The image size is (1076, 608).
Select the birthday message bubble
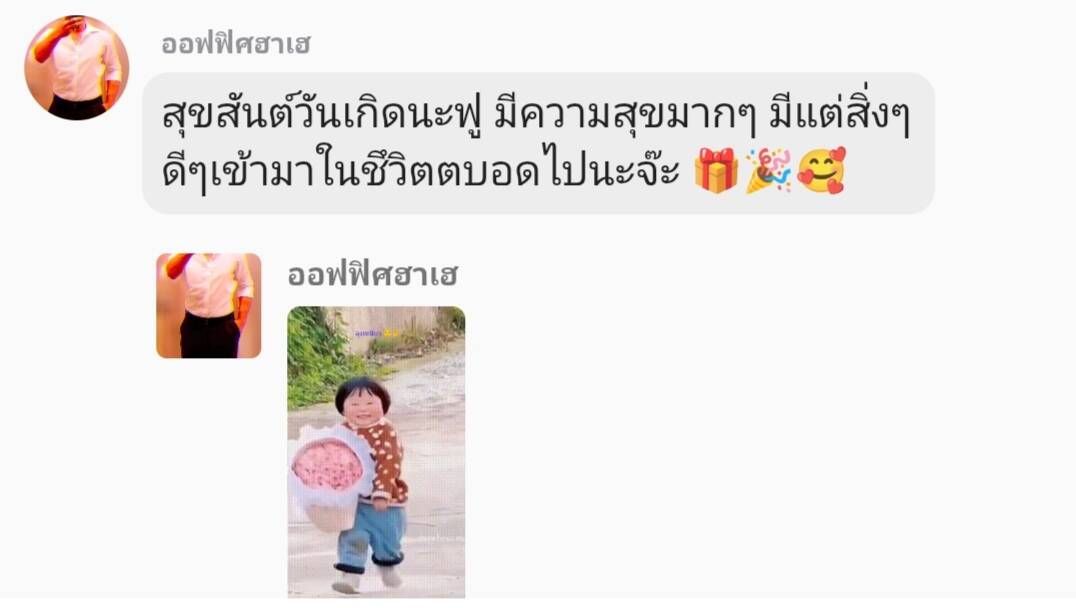pos(538,143)
